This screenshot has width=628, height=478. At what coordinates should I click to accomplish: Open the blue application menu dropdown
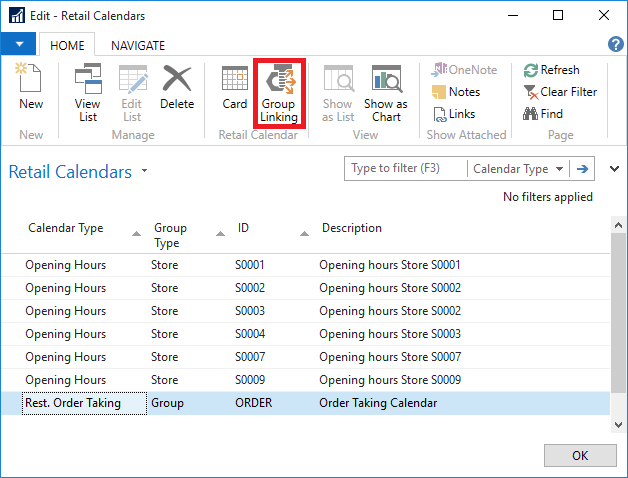(x=19, y=44)
